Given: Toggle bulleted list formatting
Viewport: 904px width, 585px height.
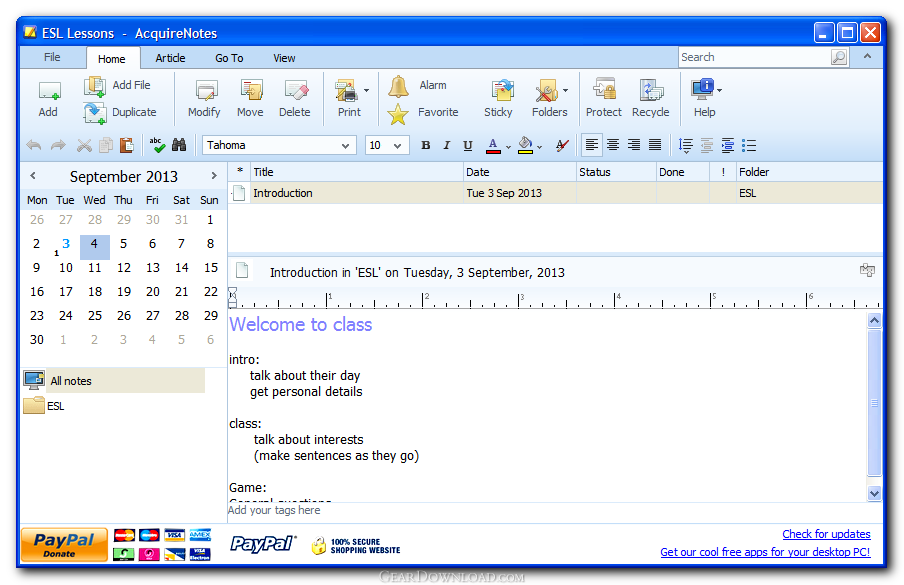Looking at the screenshot, I should pyautogui.click(x=749, y=145).
